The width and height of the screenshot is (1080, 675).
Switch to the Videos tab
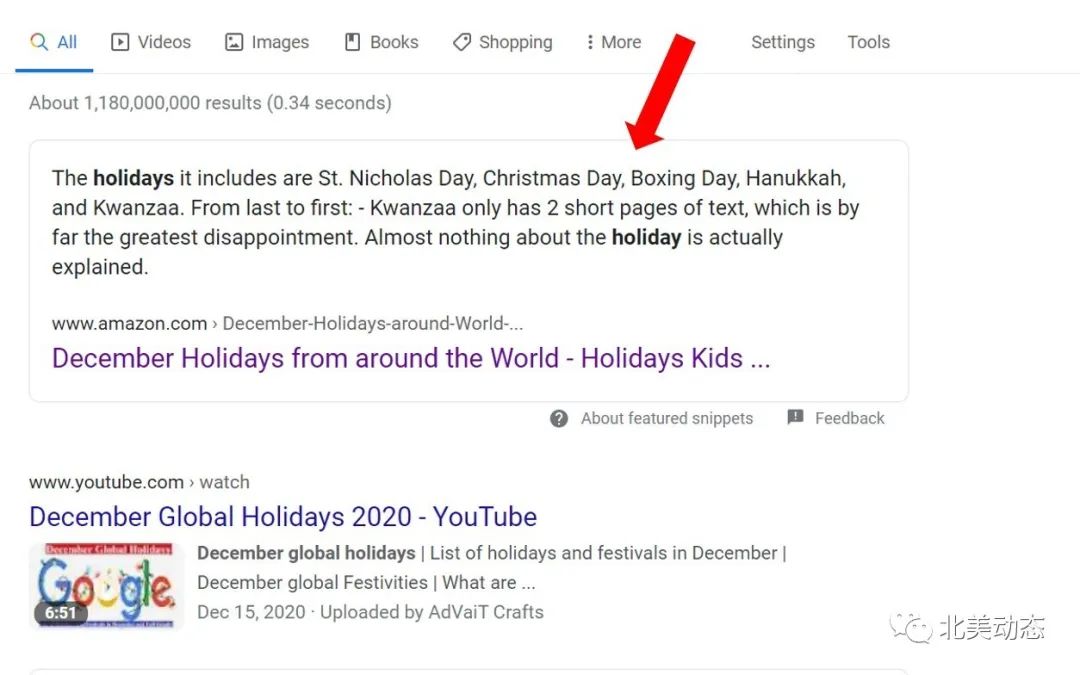(x=151, y=42)
